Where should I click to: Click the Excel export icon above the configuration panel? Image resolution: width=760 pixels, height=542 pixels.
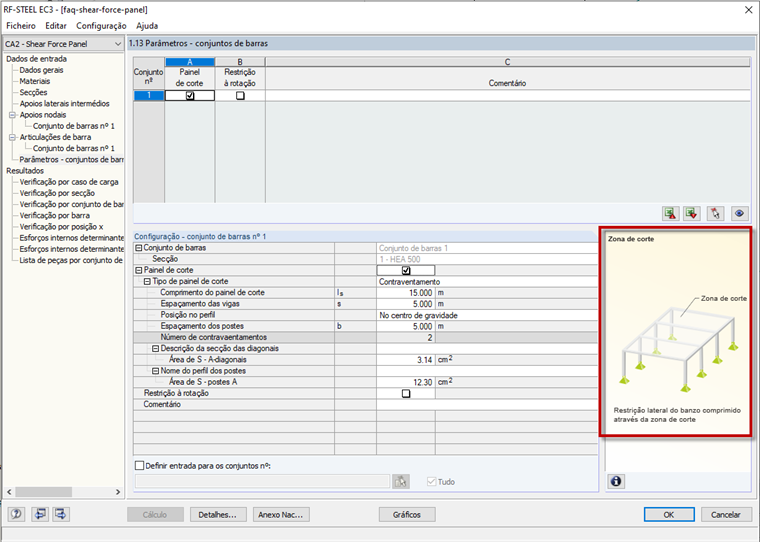coord(671,213)
